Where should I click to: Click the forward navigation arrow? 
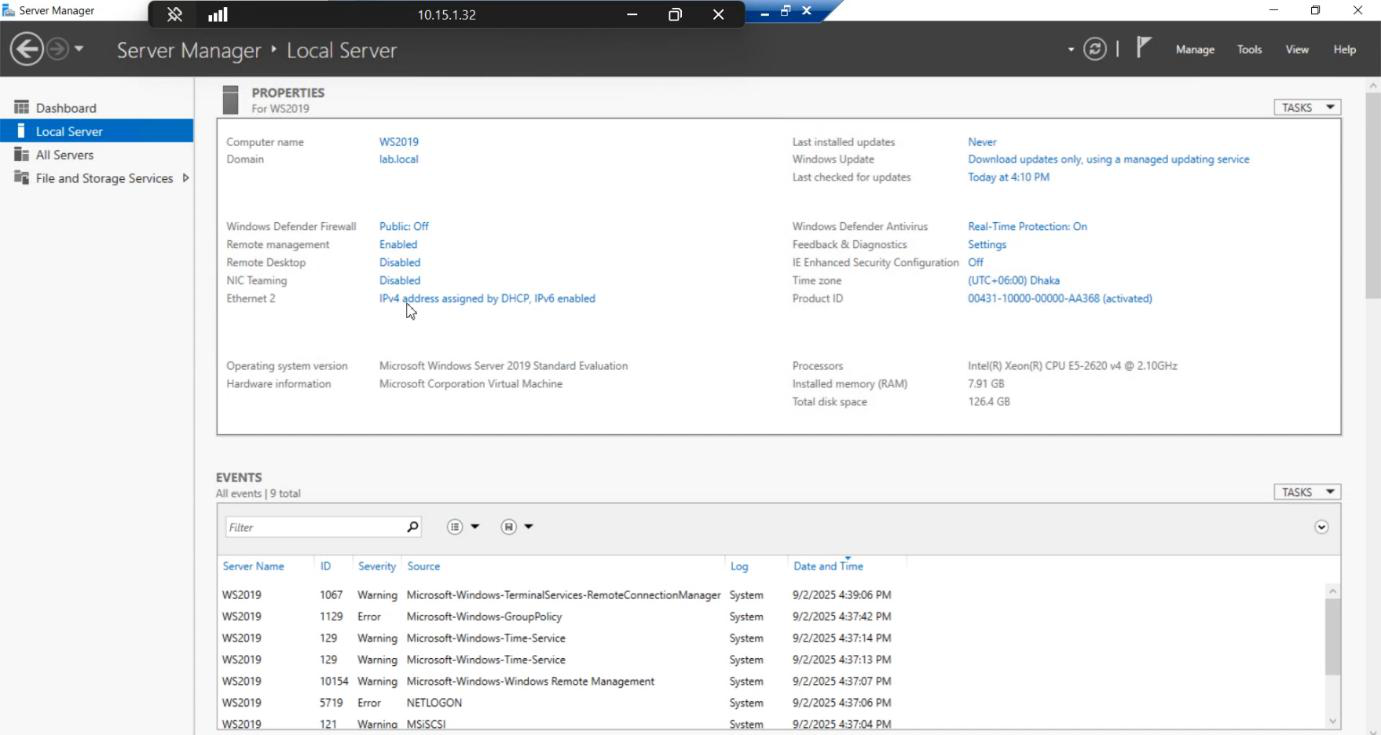tap(57, 49)
